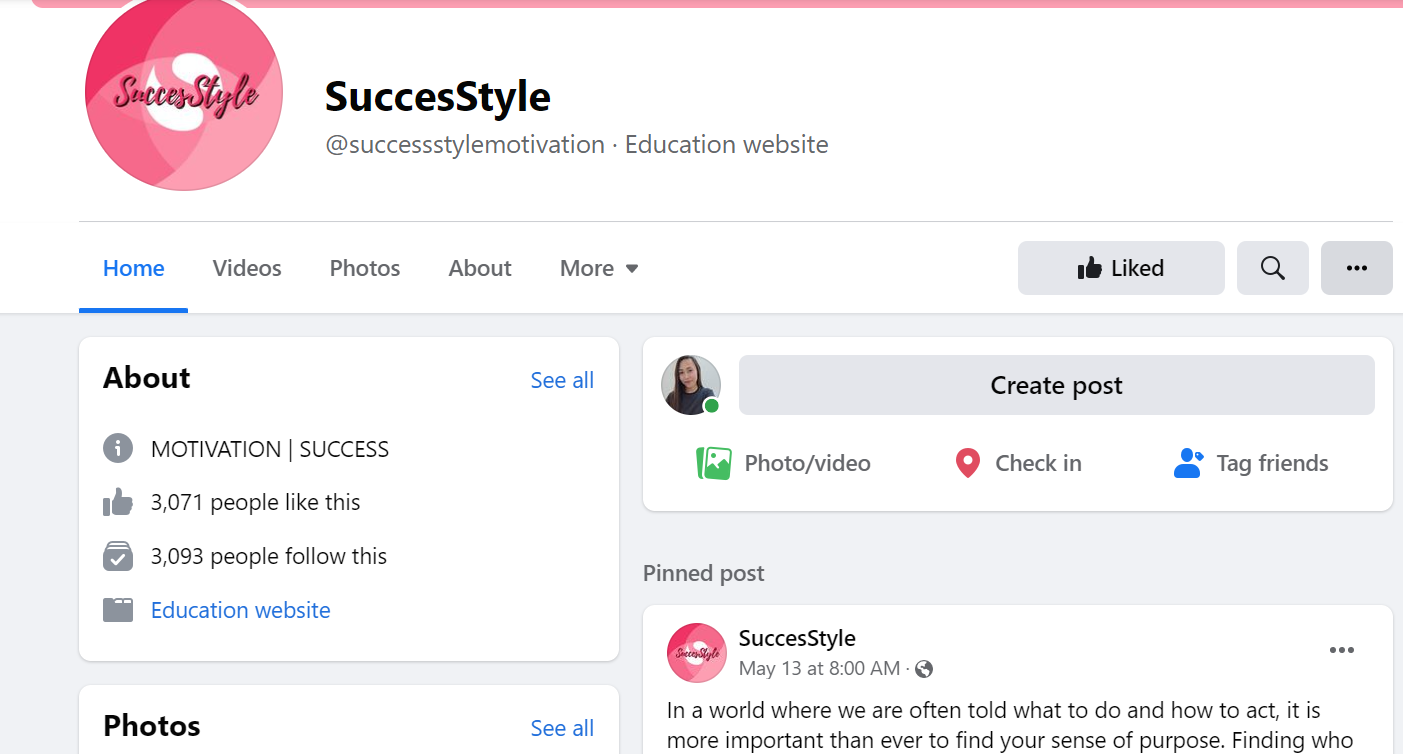Click the Check in location pin
The width and height of the screenshot is (1403, 754).
(x=967, y=463)
